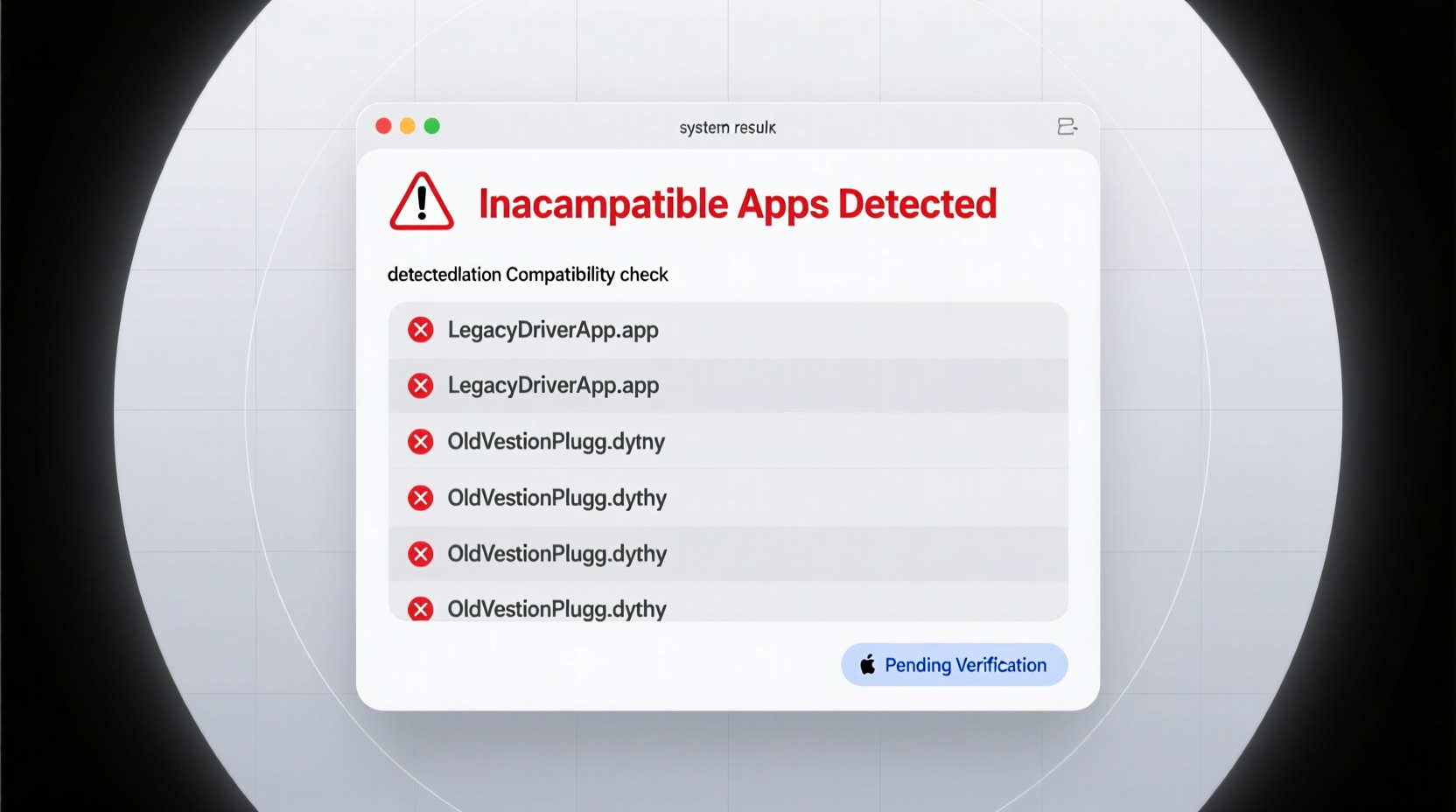Click the red X icon on the fifth list row
Viewport: 1456px width, 812px height.
pos(421,554)
